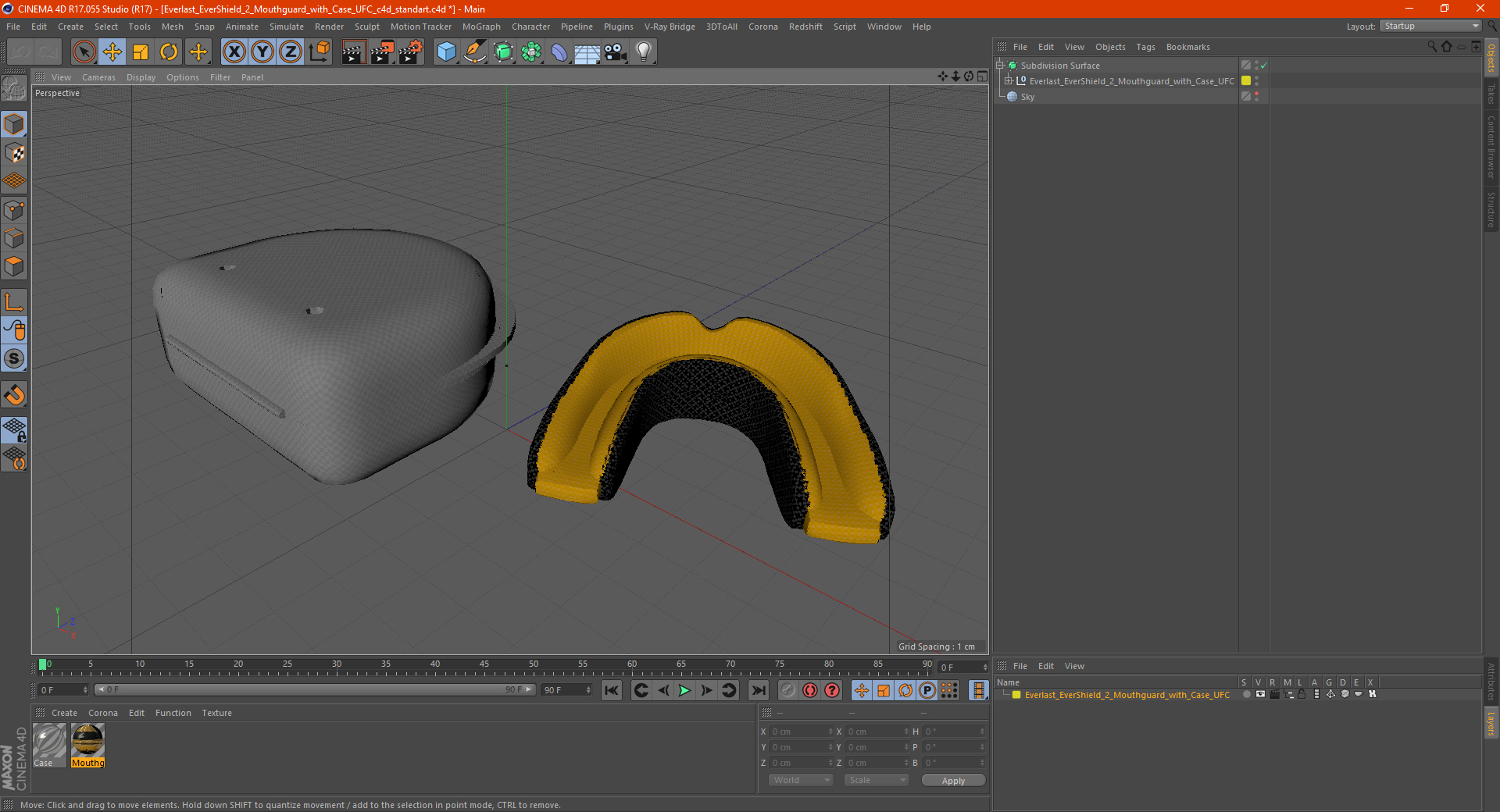The image size is (1500, 812).
Task: Switch to Texture mode
Action: tap(14, 153)
